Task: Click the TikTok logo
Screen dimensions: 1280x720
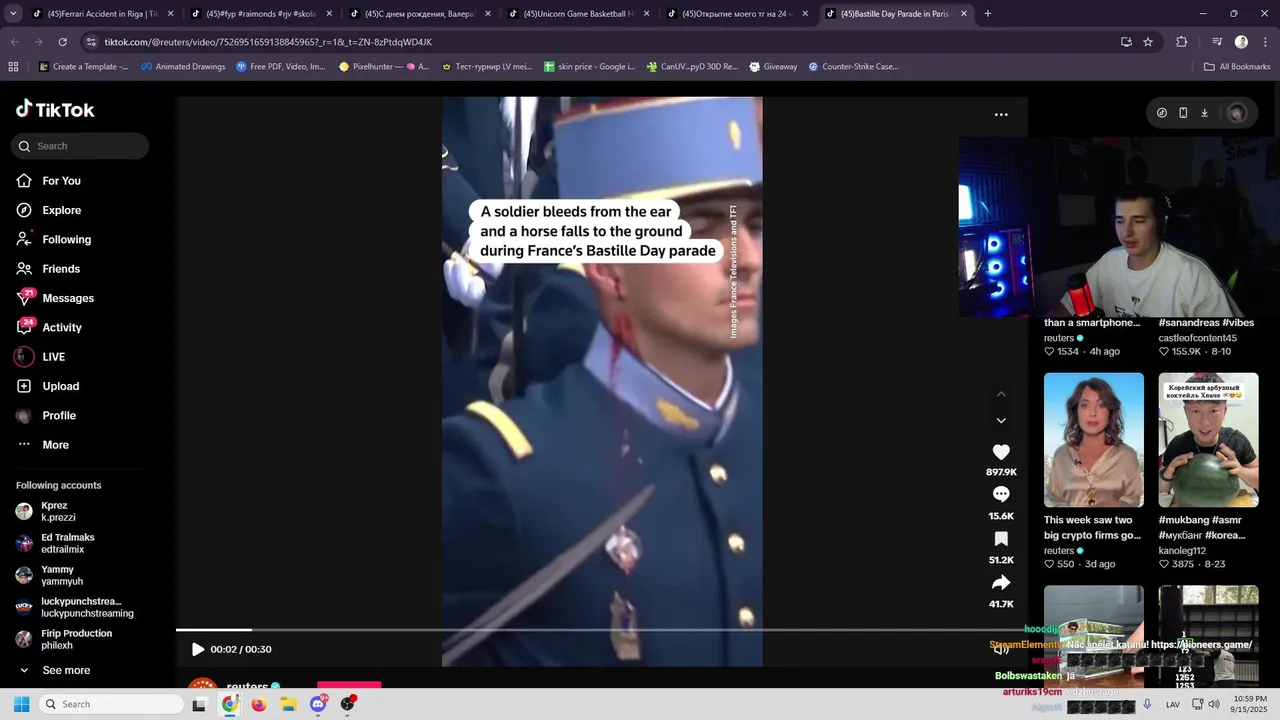Action: [x=55, y=110]
